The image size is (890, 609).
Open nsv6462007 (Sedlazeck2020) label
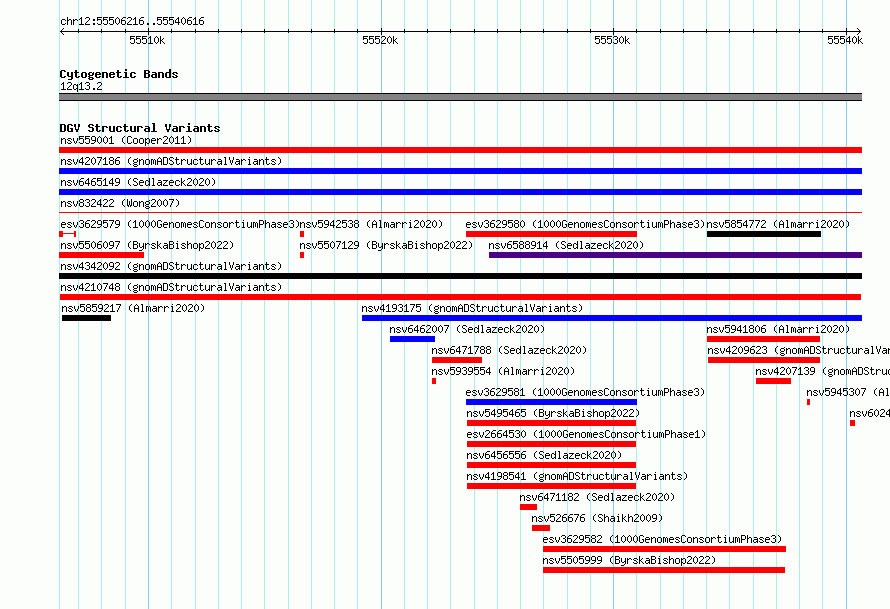tap(467, 329)
